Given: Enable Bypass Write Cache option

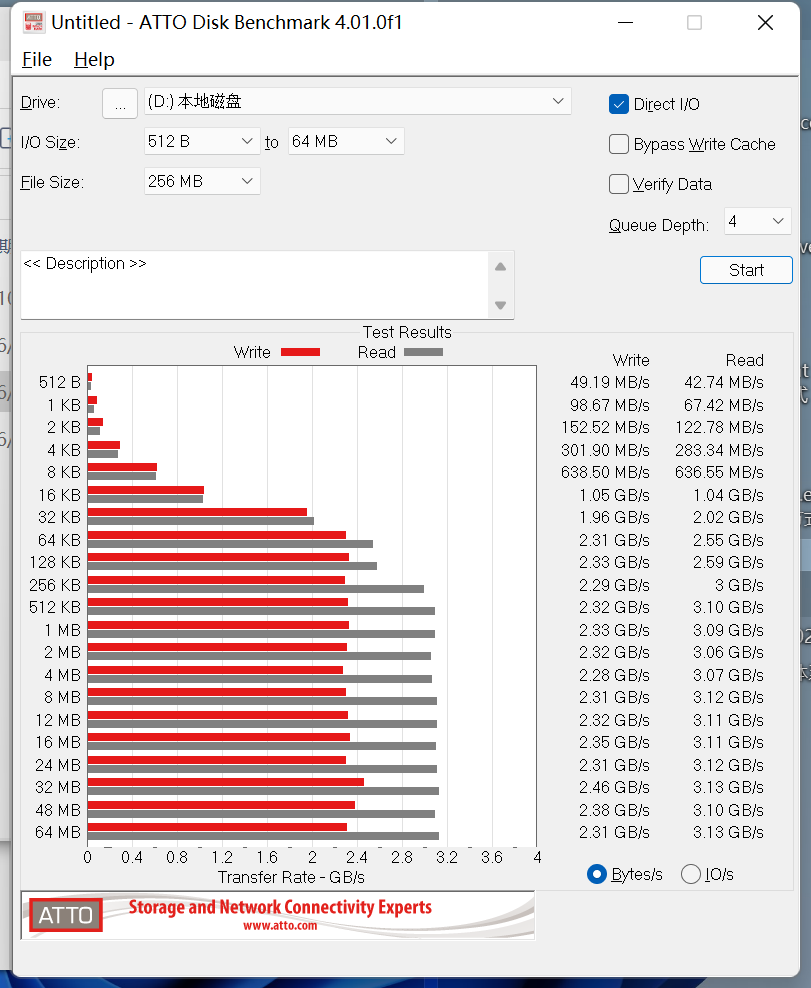Looking at the screenshot, I should click(619, 144).
